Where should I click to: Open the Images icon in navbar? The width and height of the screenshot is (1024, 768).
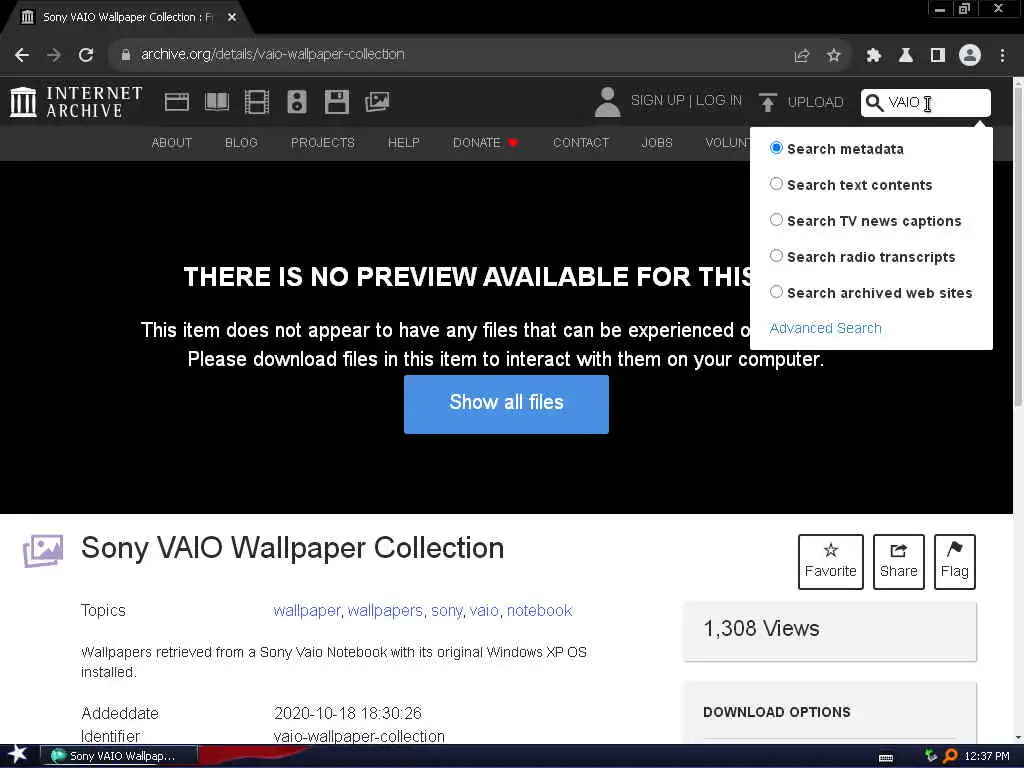[x=377, y=102]
